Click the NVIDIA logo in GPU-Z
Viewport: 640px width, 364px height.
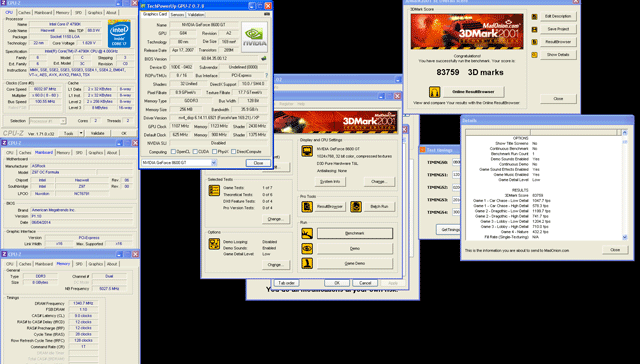coord(254,37)
